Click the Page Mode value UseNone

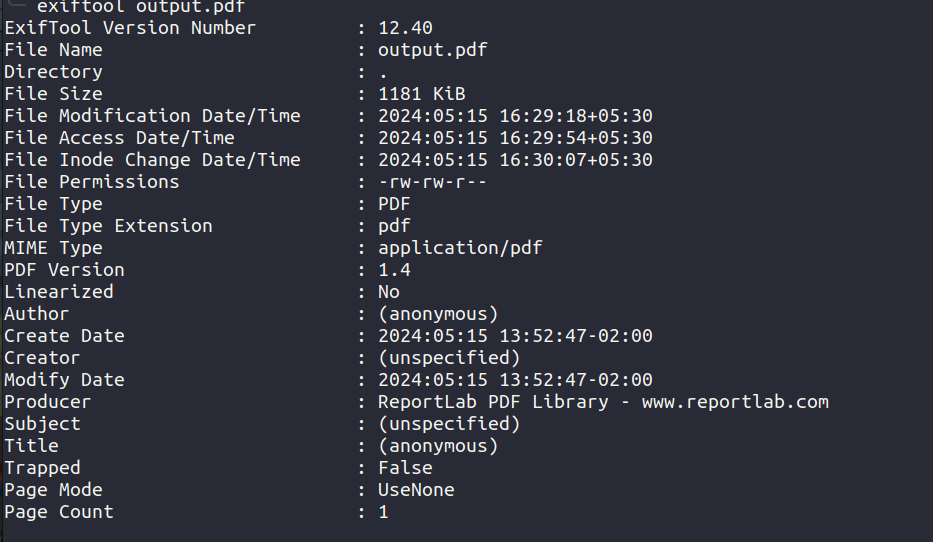417,490
